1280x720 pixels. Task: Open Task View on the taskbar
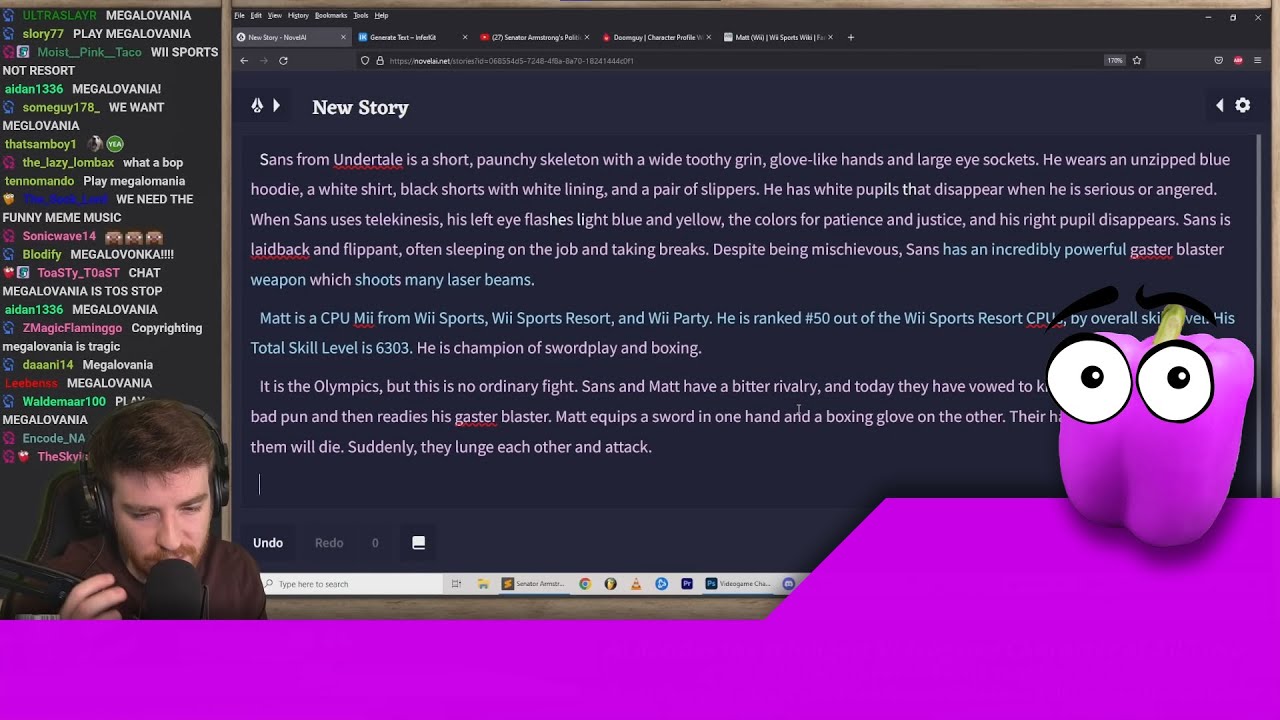click(x=456, y=584)
